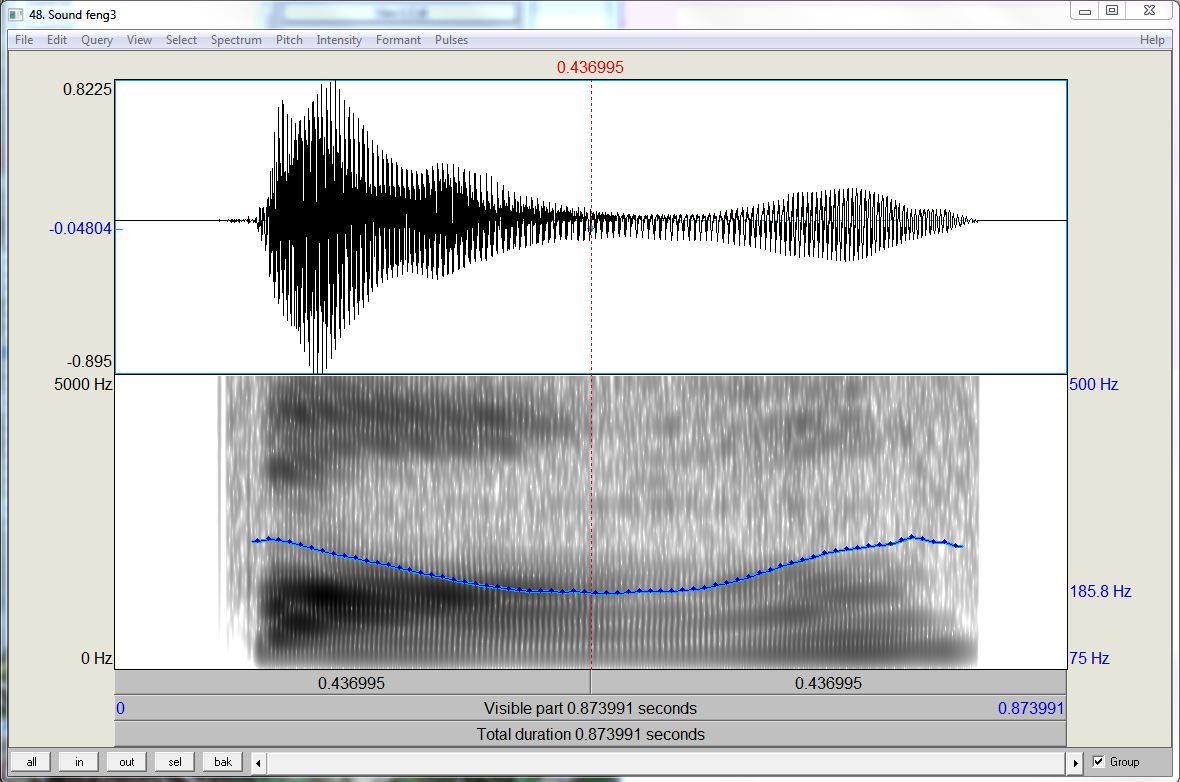Viewport: 1180px width, 782px height.
Task: Maximize the Sound feng3 window
Action: coord(1112,11)
